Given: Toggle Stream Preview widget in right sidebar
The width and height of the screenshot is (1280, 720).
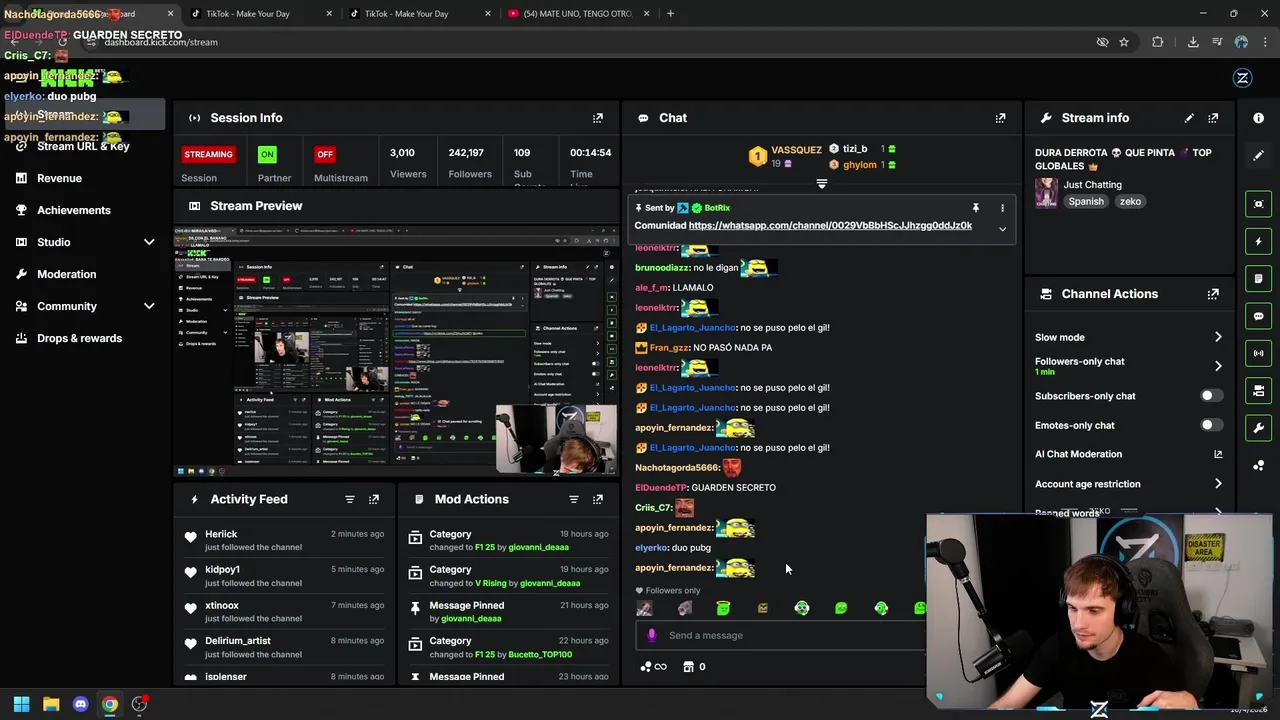Looking at the screenshot, I should (1258, 204).
